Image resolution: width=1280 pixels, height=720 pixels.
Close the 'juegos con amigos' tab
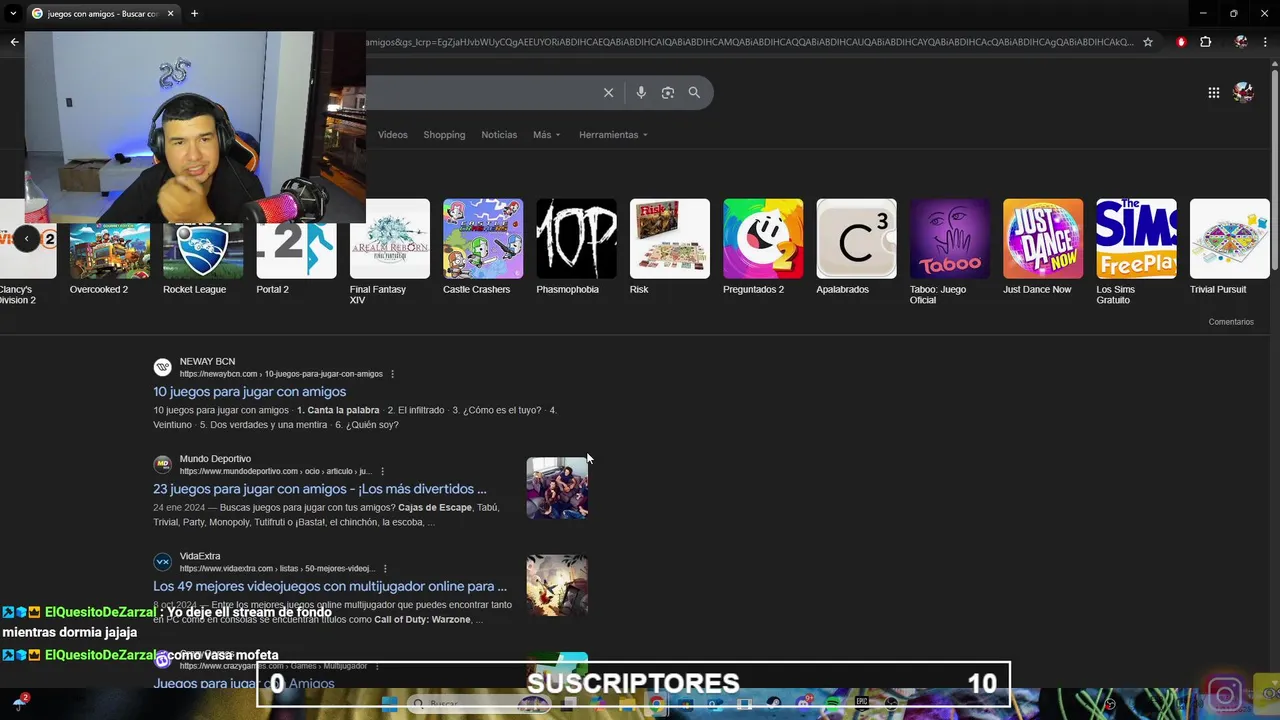170,13
